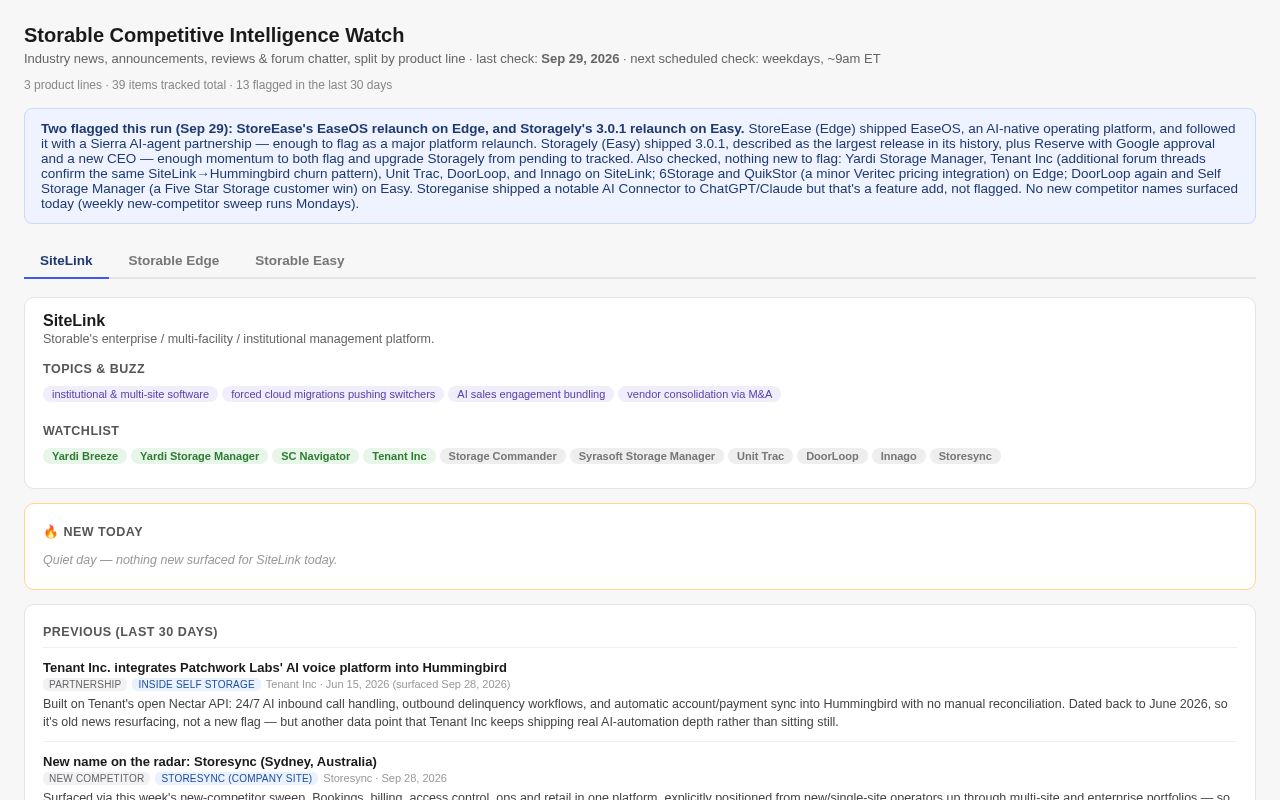Click the SiteLink card heading

click(74, 321)
